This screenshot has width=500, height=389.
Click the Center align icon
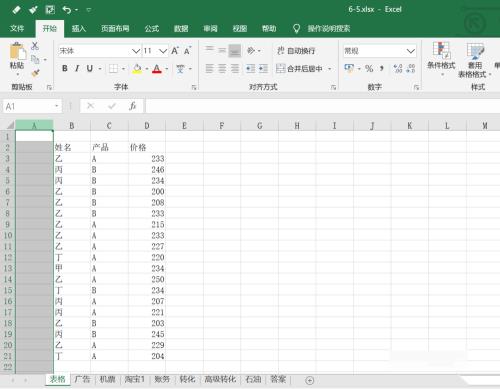pos(222,69)
